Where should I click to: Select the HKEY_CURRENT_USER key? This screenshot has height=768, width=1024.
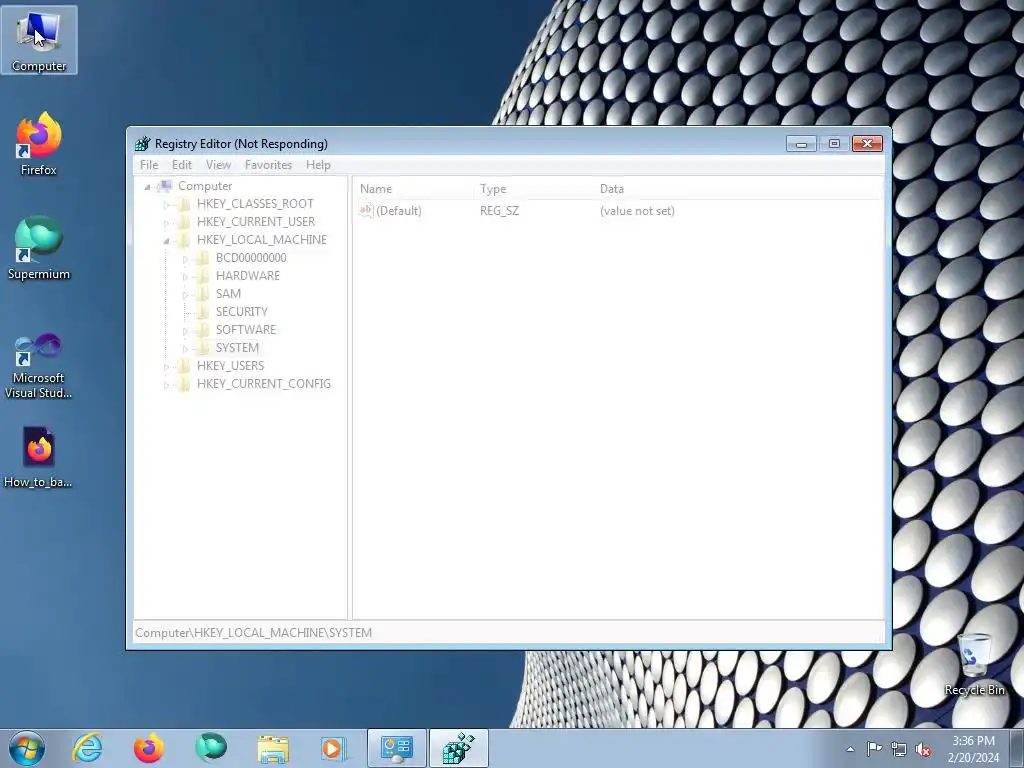[255, 222]
